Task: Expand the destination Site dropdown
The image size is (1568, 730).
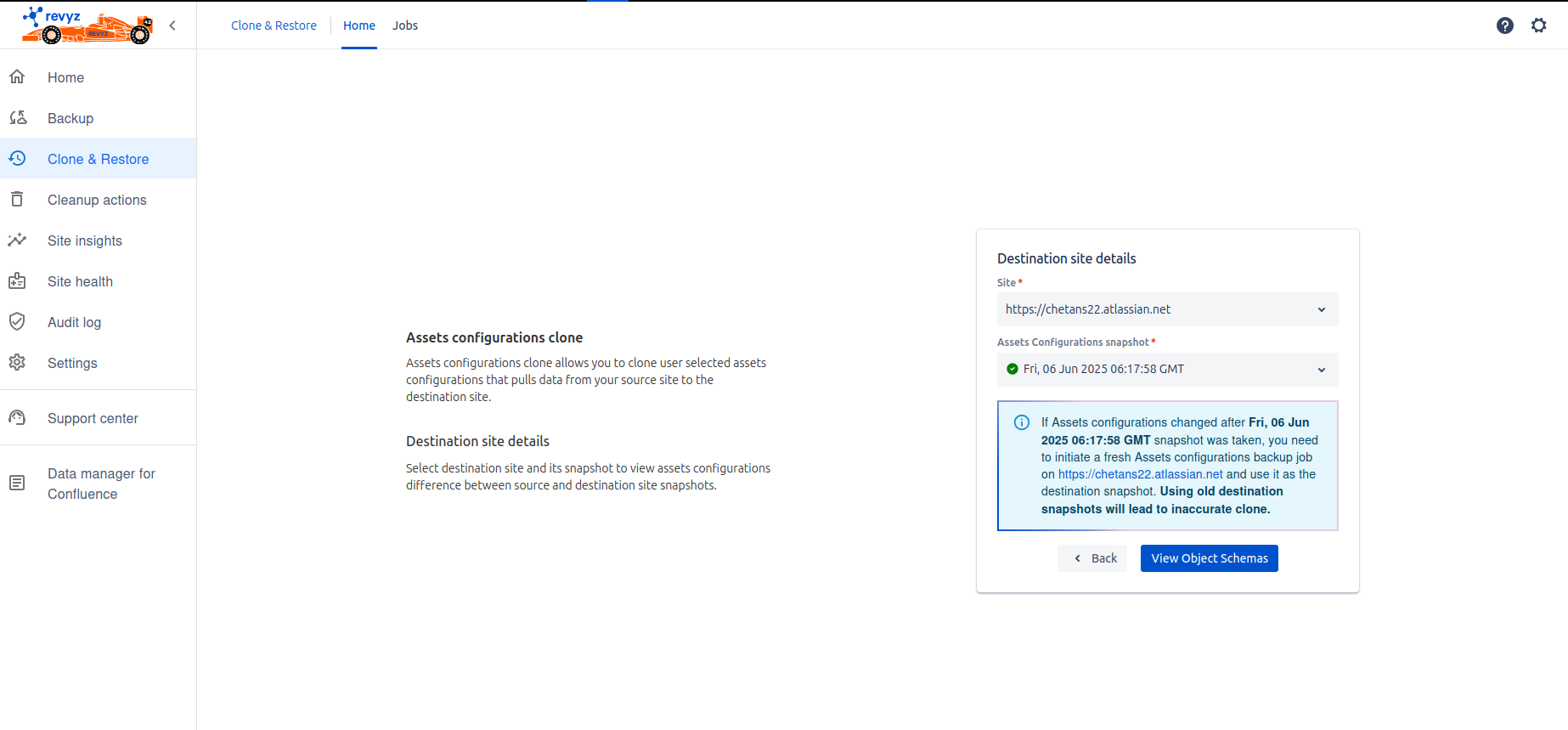Action: 1166,309
